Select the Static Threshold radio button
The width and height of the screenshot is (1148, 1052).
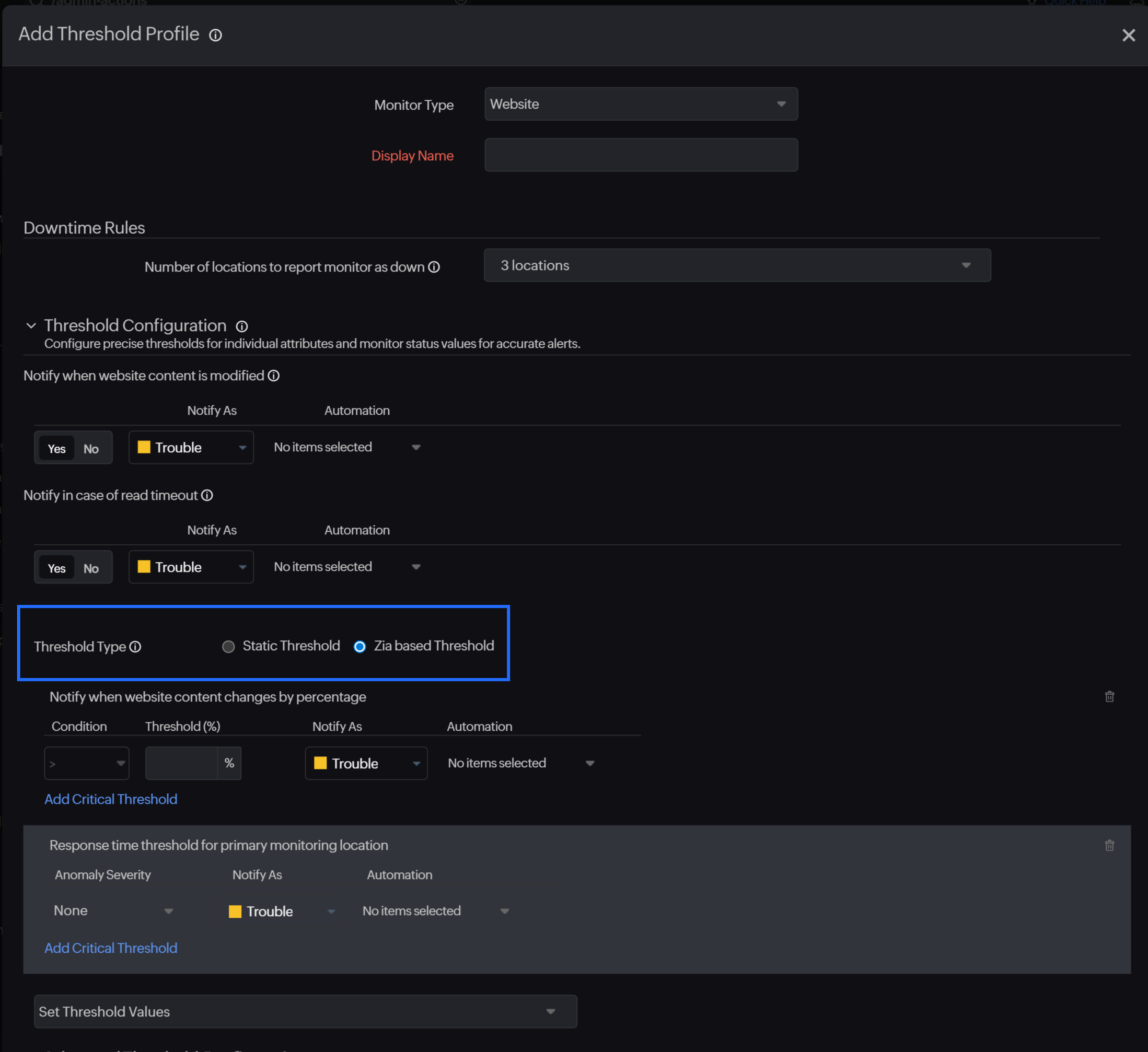coord(228,647)
